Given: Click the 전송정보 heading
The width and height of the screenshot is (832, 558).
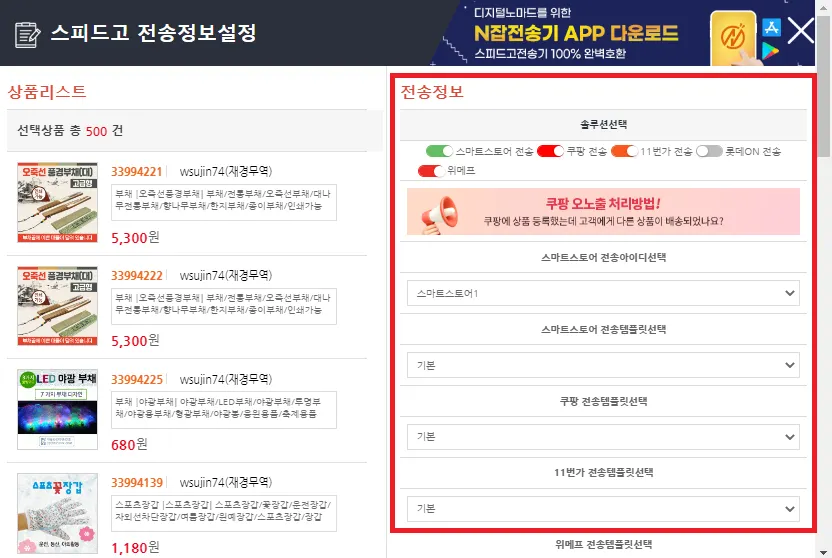Looking at the screenshot, I should click(432, 92).
